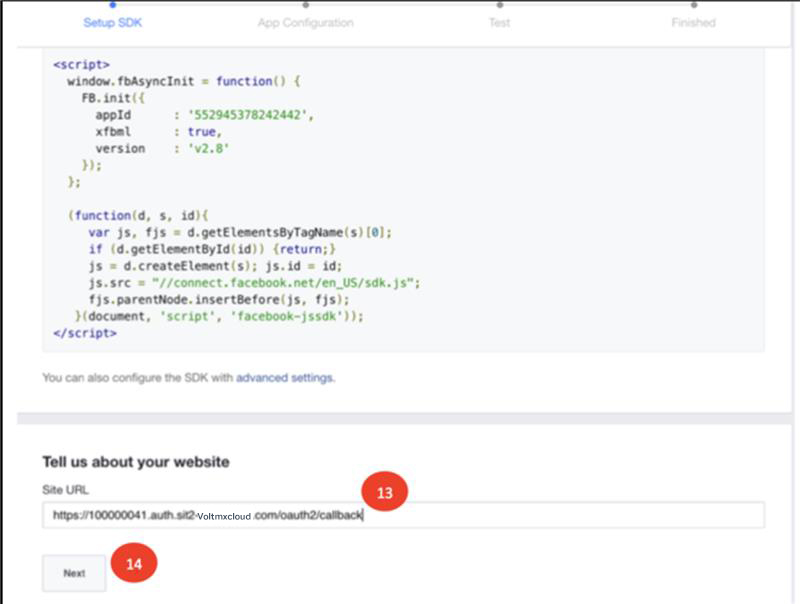Image resolution: width=800 pixels, height=604 pixels.
Task: Click the 'Tell us about your website' heading
Action: point(135,462)
